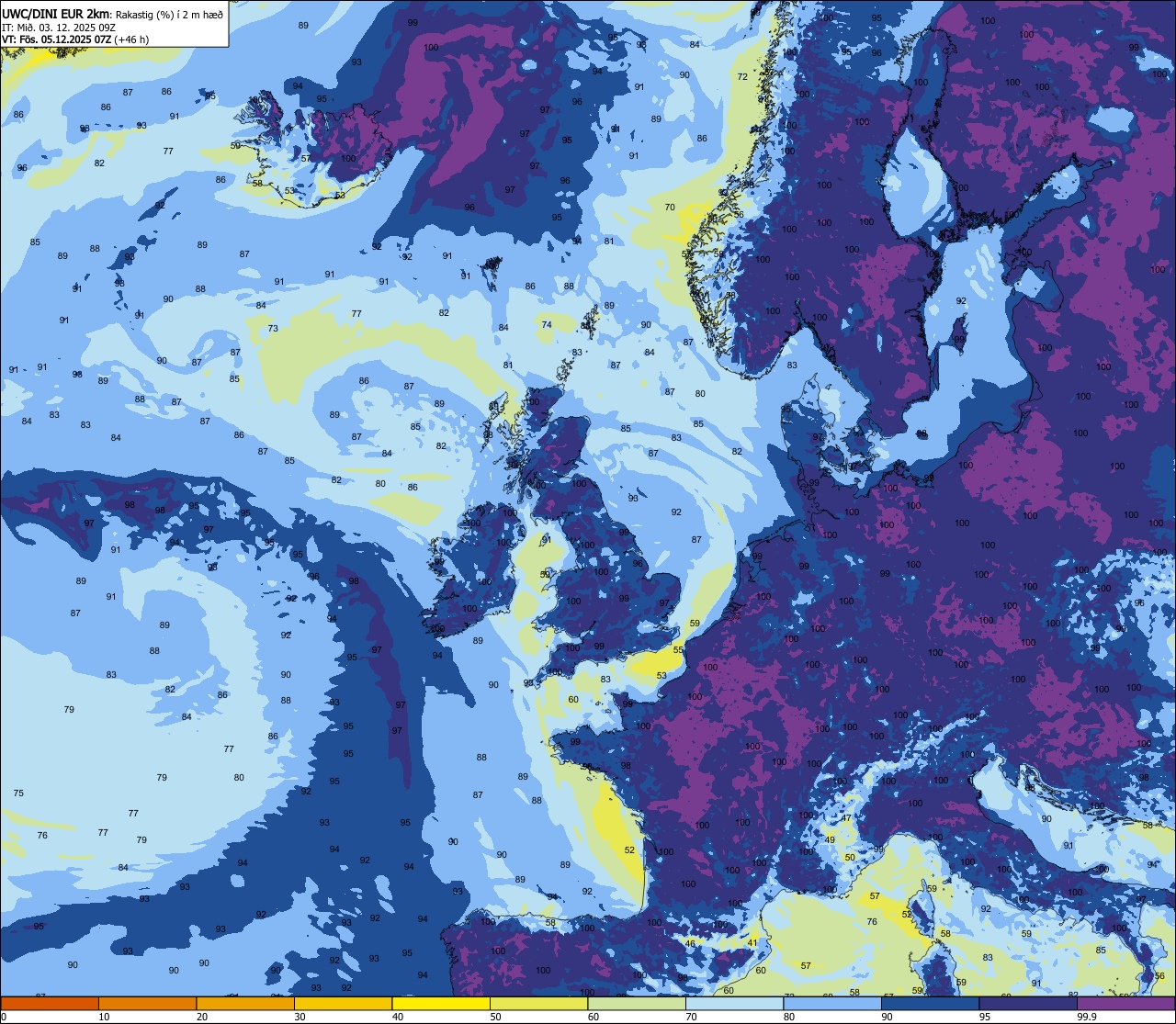Click the map value '55' in the Dover Strait
Viewport: 1176px width, 1024px height.
click(x=678, y=649)
